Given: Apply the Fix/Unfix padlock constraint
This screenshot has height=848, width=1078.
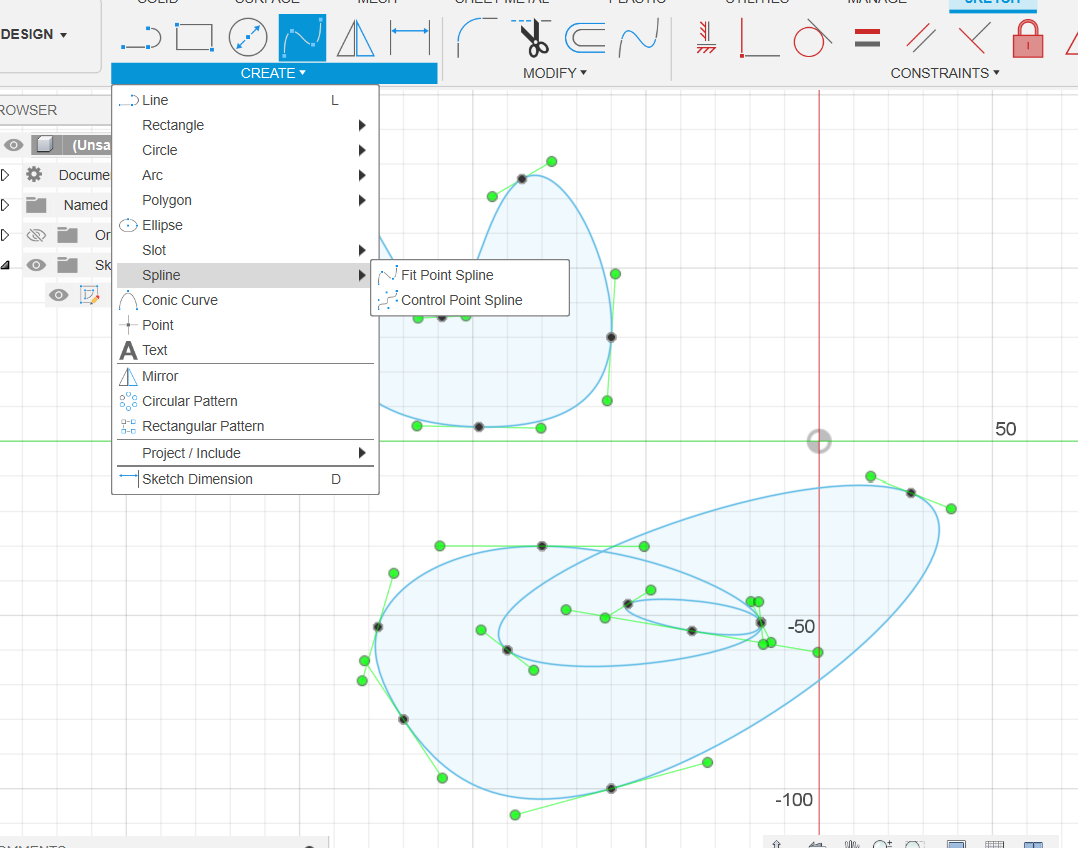Looking at the screenshot, I should coord(1028,38).
